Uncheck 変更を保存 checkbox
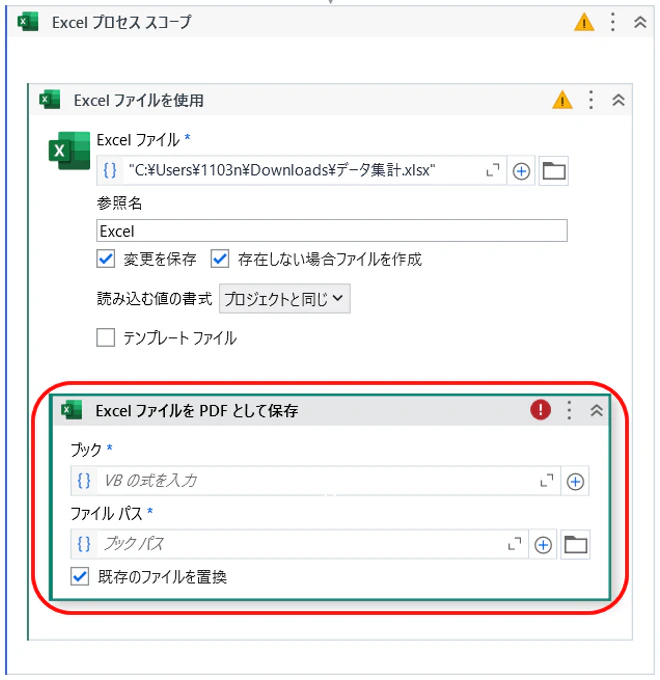Image resolution: width=660 pixels, height=680 pixels. pos(106,259)
